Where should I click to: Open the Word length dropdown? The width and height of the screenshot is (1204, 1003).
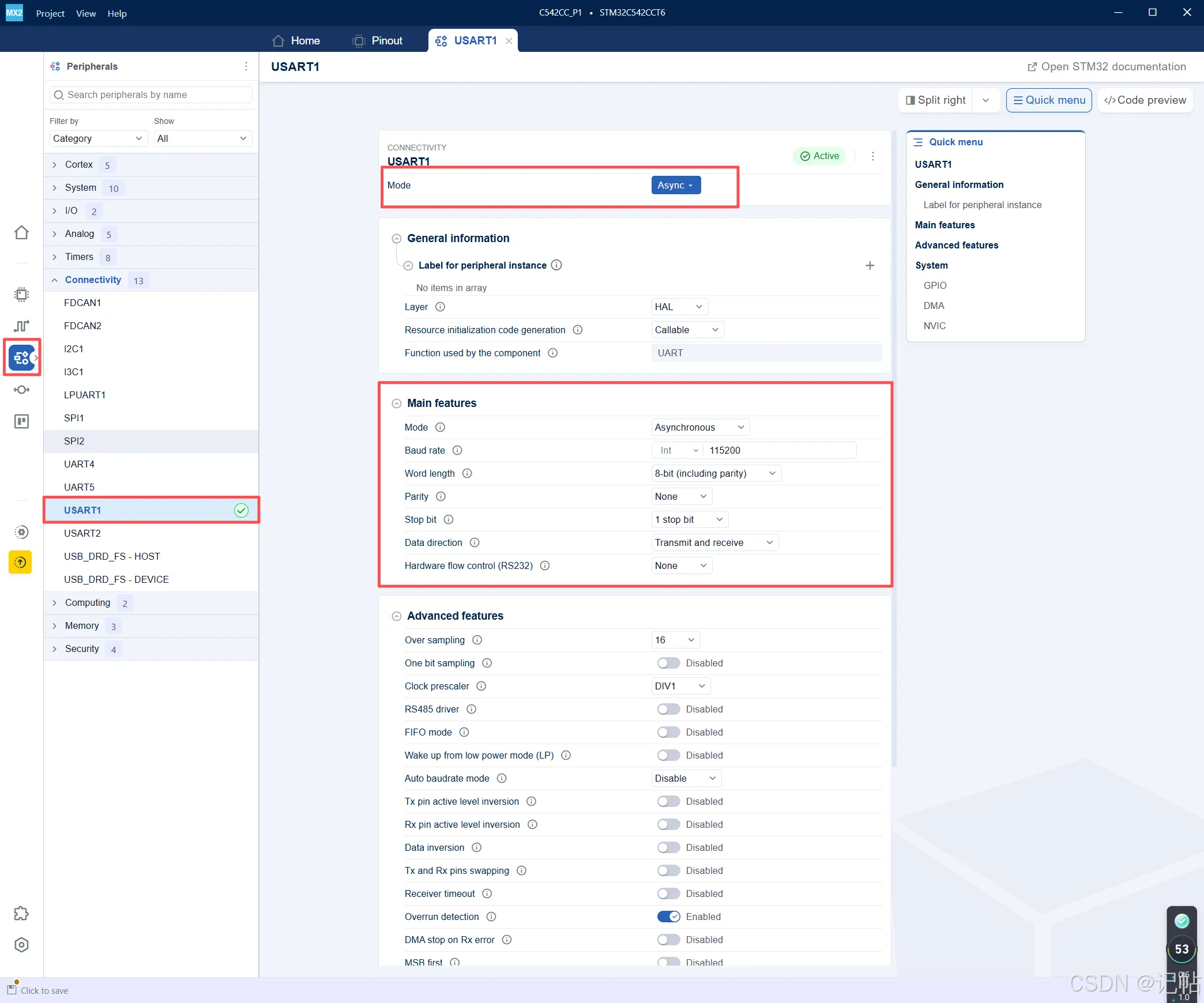click(716, 473)
